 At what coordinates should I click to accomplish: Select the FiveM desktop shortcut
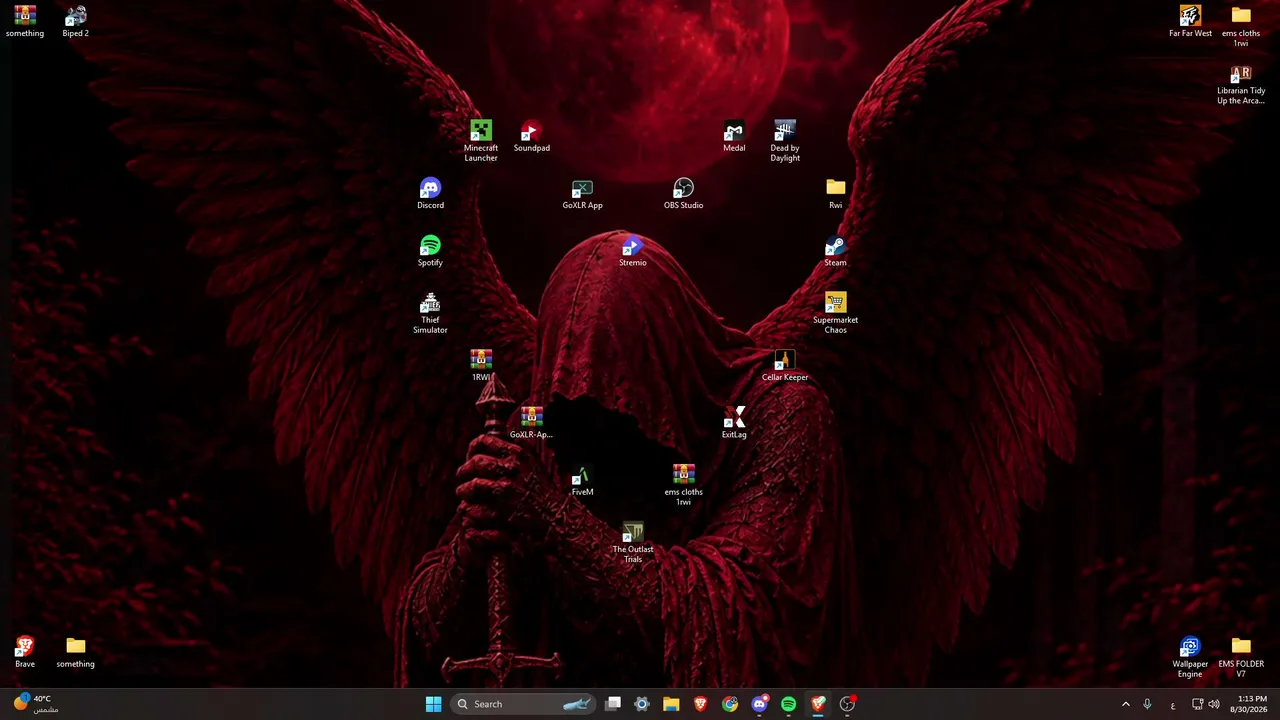click(582, 480)
